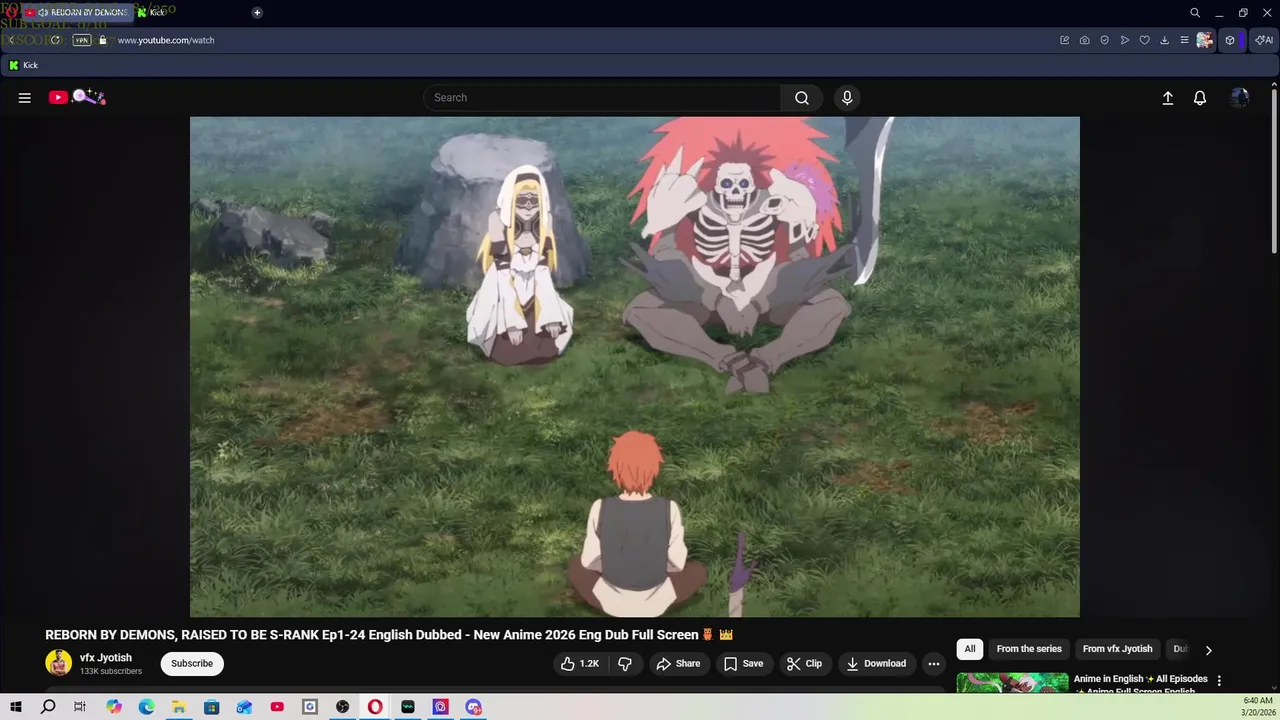The height and width of the screenshot is (720, 1280).
Task: Open browser downloads panel
Action: point(1165,40)
